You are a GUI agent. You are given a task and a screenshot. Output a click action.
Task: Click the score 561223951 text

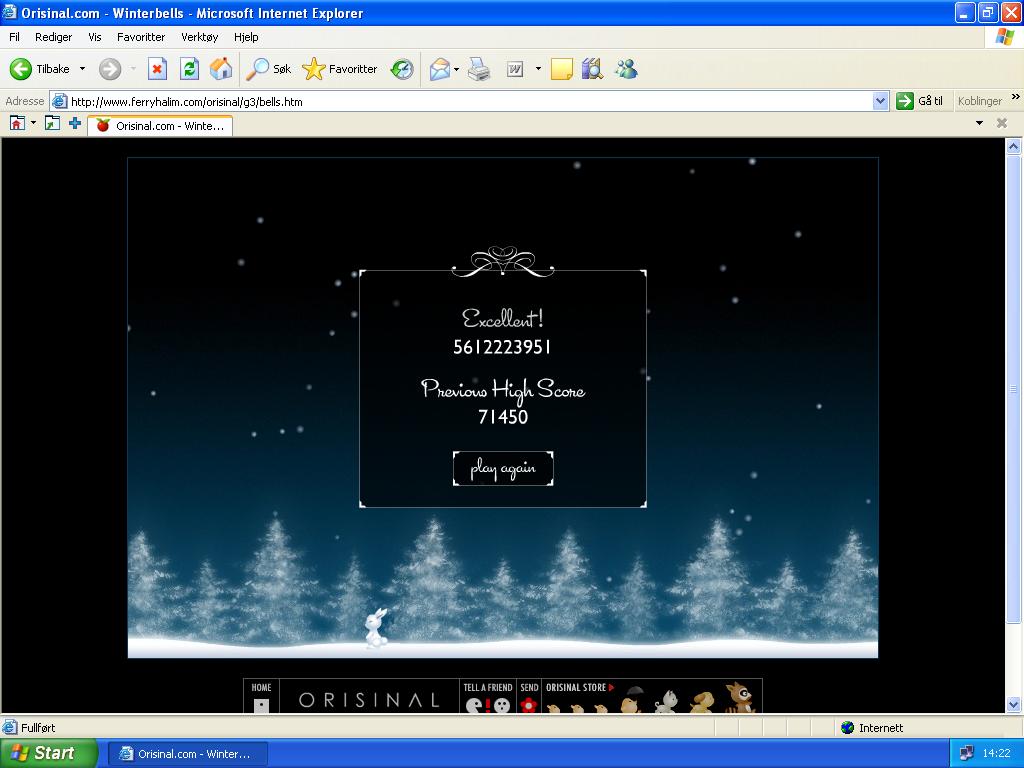coord(502,347)
